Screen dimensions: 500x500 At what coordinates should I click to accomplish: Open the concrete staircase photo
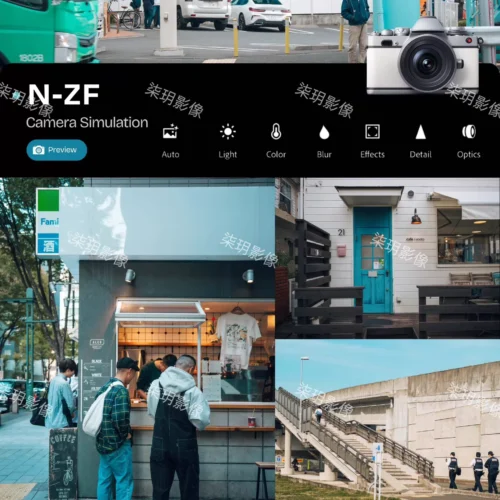coord(388,420)
